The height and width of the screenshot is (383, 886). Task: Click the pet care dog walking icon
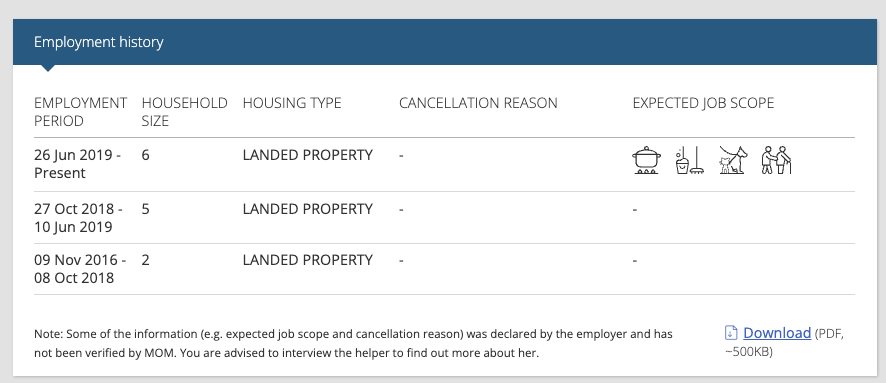(733, 160)
